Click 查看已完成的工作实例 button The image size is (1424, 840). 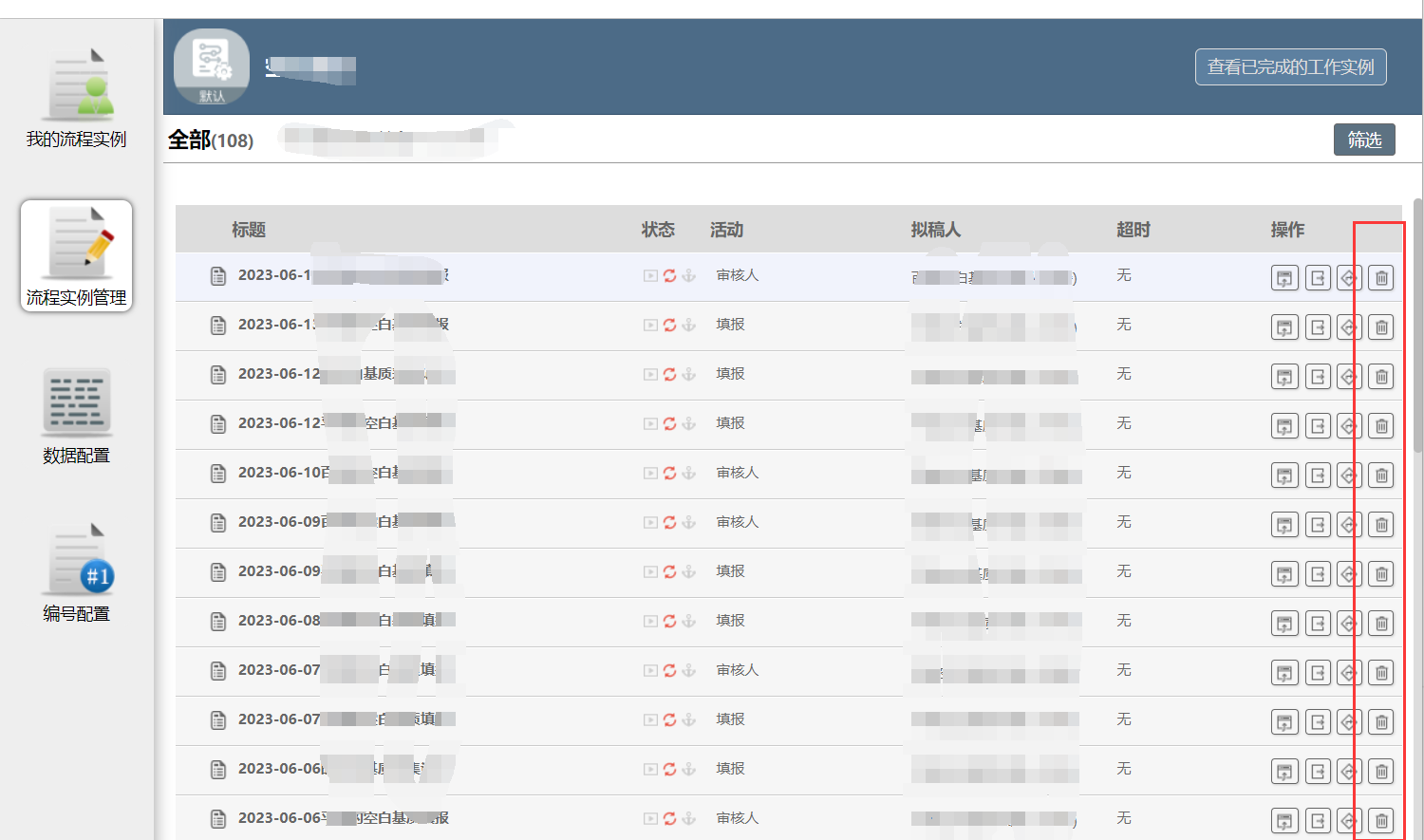click(1290, 66)
